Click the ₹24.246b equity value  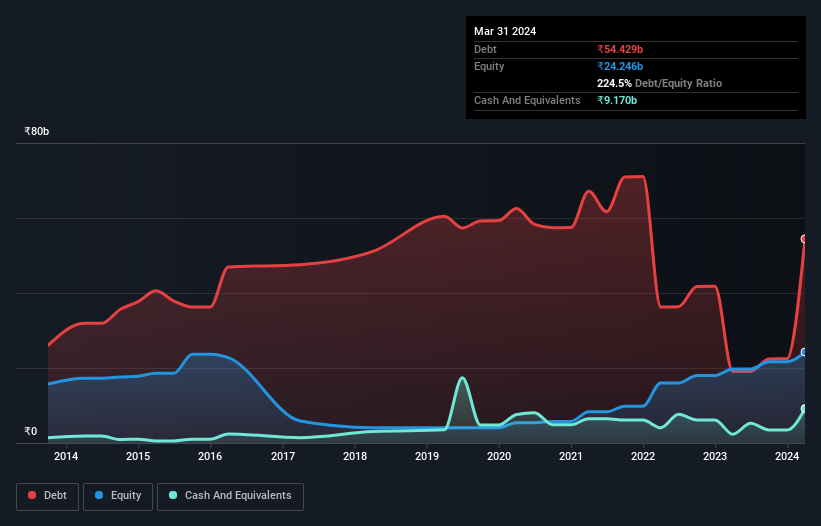click(620, 66)
